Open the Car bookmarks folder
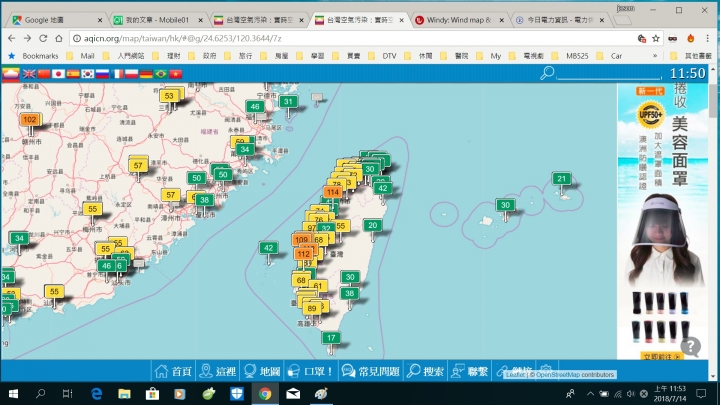The image size is (720, 405). coord(609,56)
